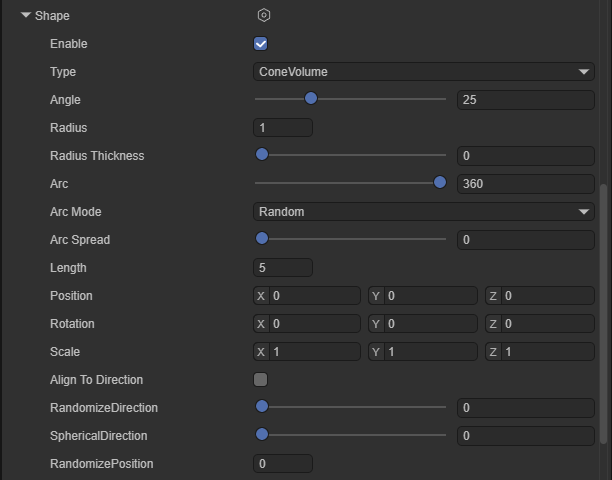Click the Arc slider handle

440,182
